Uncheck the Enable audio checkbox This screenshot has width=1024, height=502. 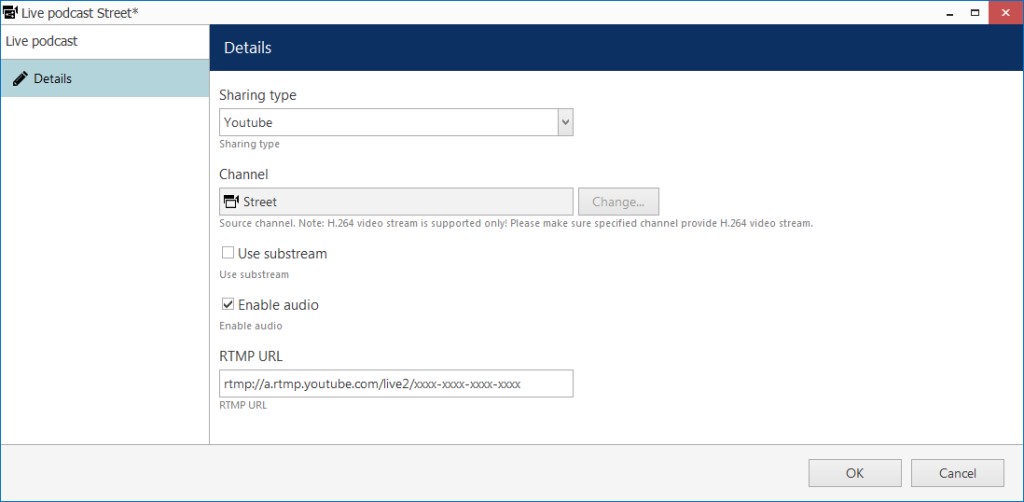(228, 304)
